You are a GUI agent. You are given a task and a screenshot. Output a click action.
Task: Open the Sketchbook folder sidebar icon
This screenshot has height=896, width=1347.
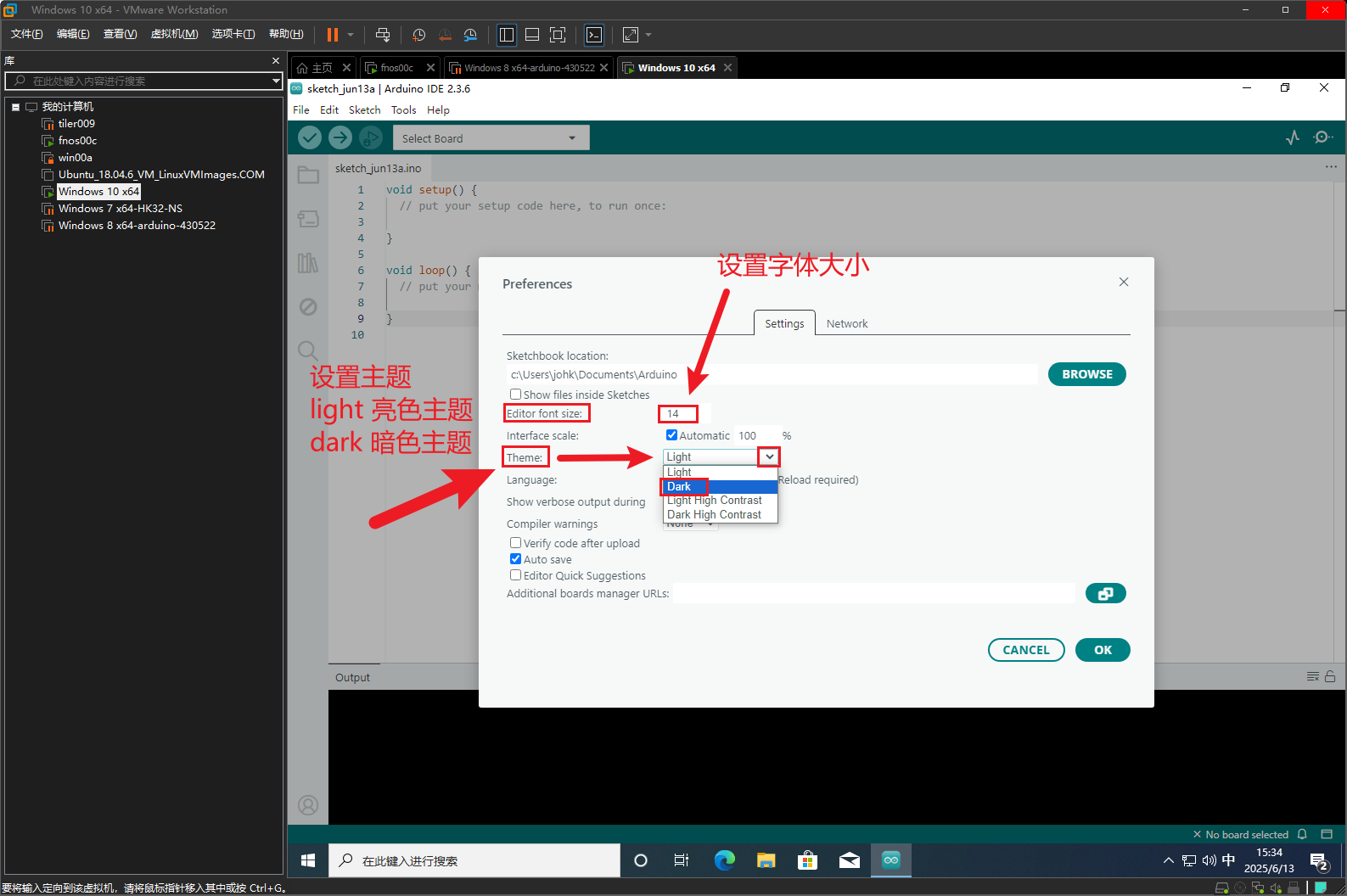[x=308, y=175]
